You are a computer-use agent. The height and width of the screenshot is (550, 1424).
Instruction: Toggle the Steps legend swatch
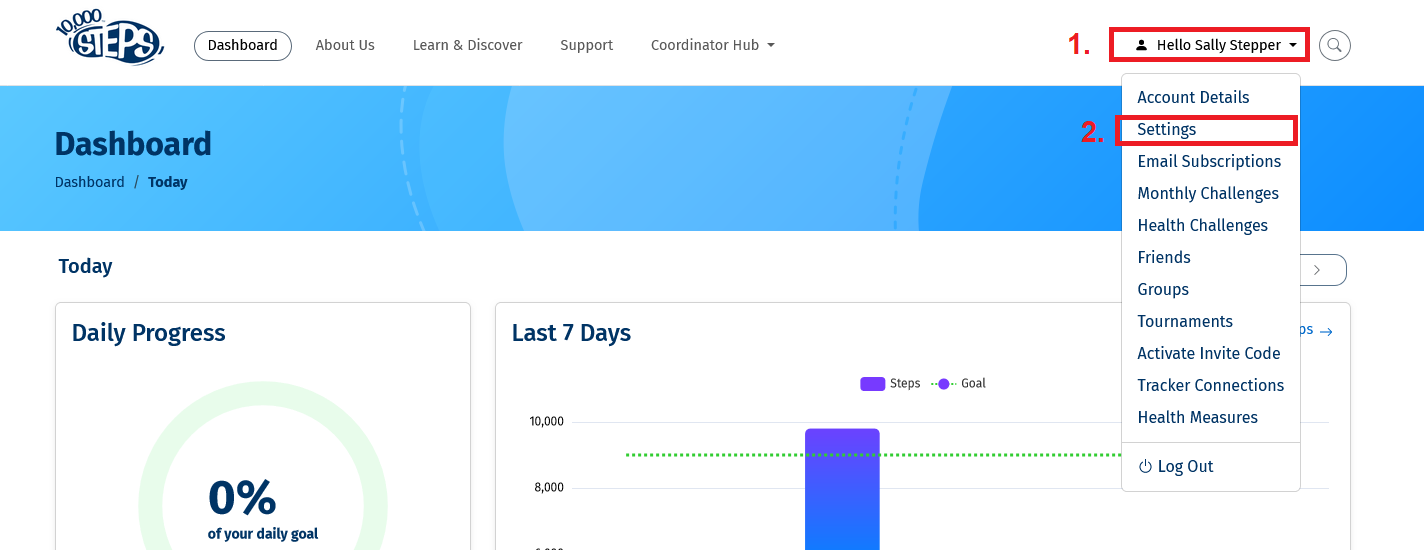point(872,384)
